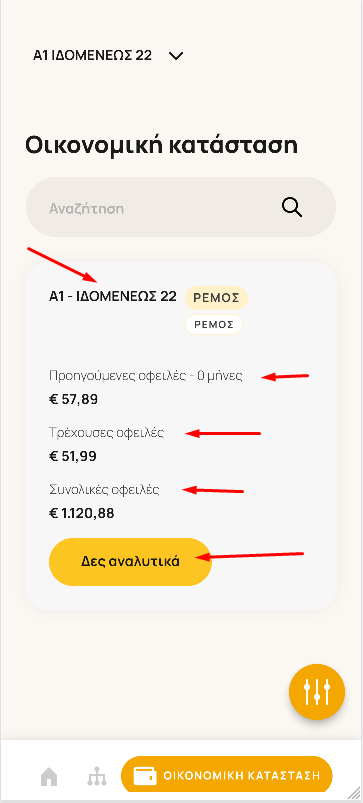Click the wallet icon in bottom bar
The height and width of the screenshot is (803, 363).
point(145,775)
